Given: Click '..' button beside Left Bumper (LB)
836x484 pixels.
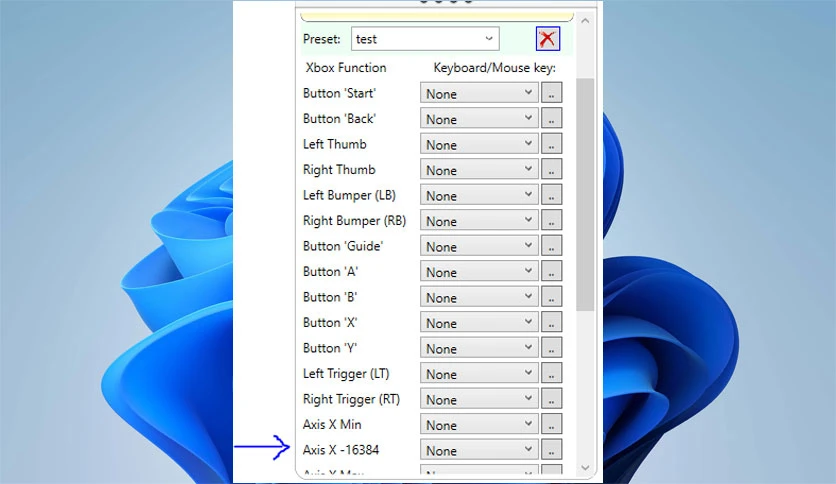Looking at the screenshot, I should click(x=551, y=195).
